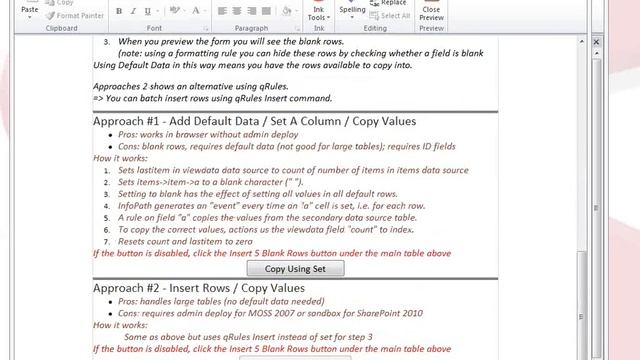Click Close Preview
Viewport: 640px width, 360px height.
431,12
